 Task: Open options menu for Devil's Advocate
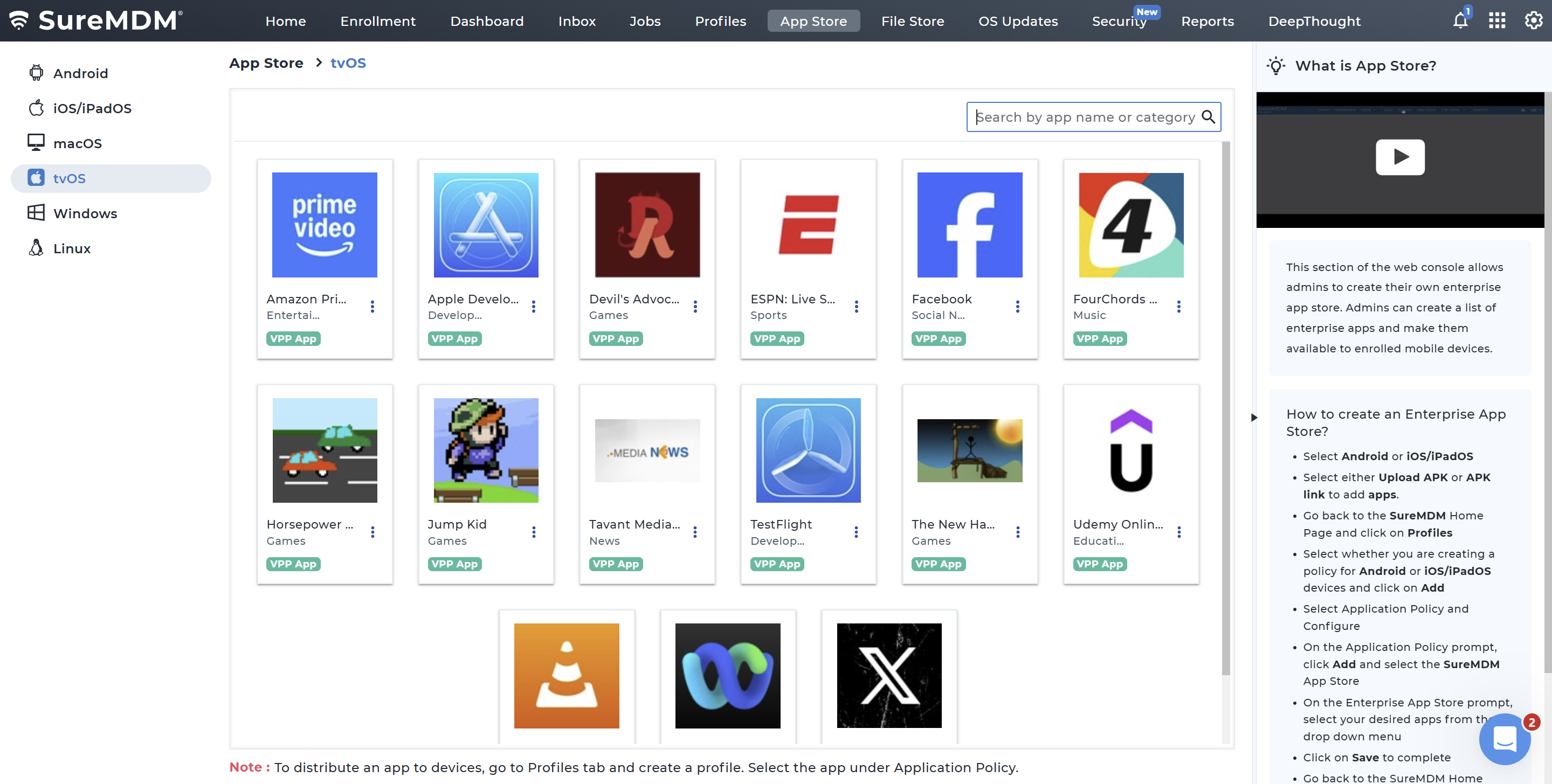tap(695, 307)
